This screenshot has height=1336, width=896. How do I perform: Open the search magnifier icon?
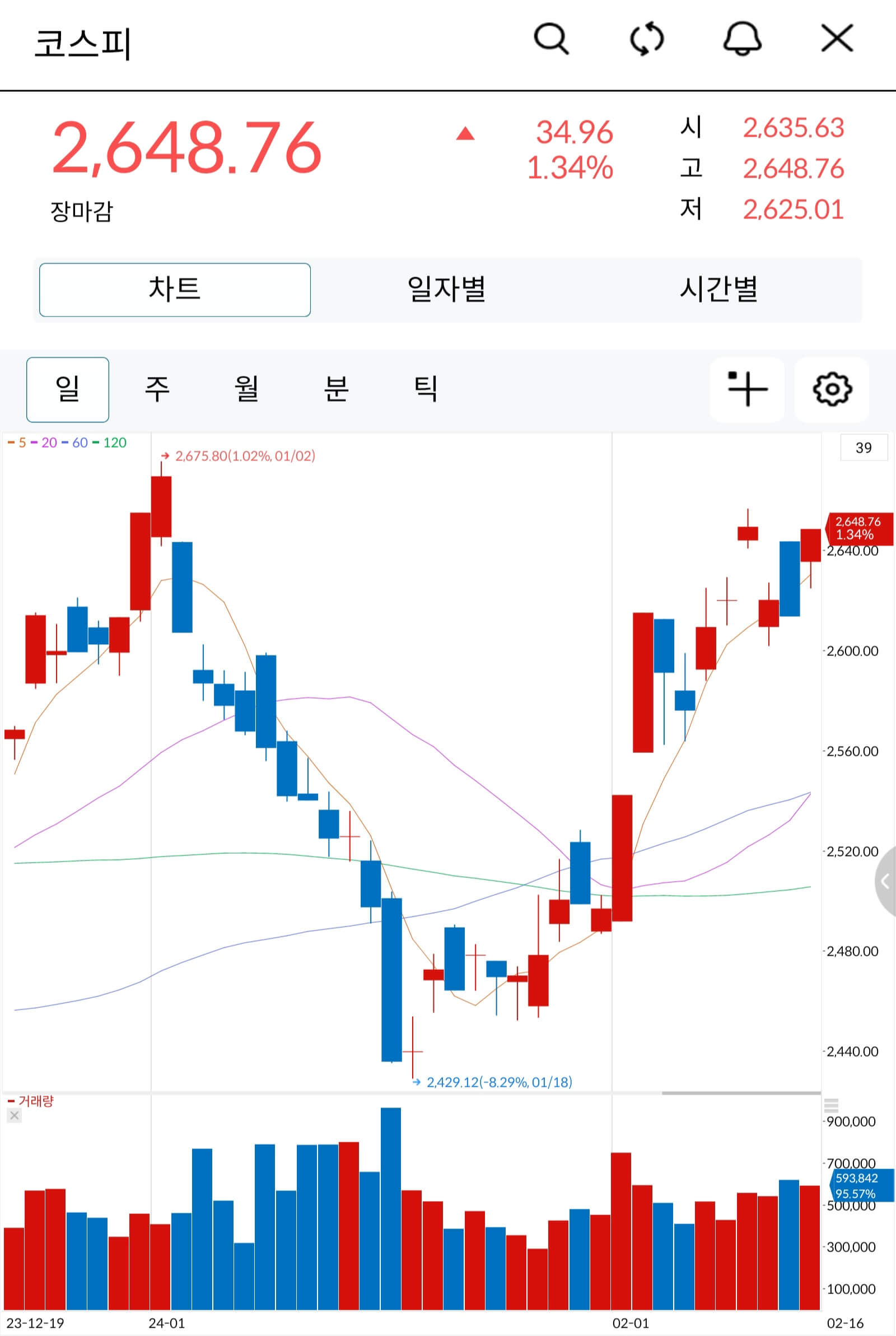coord(551,39)
